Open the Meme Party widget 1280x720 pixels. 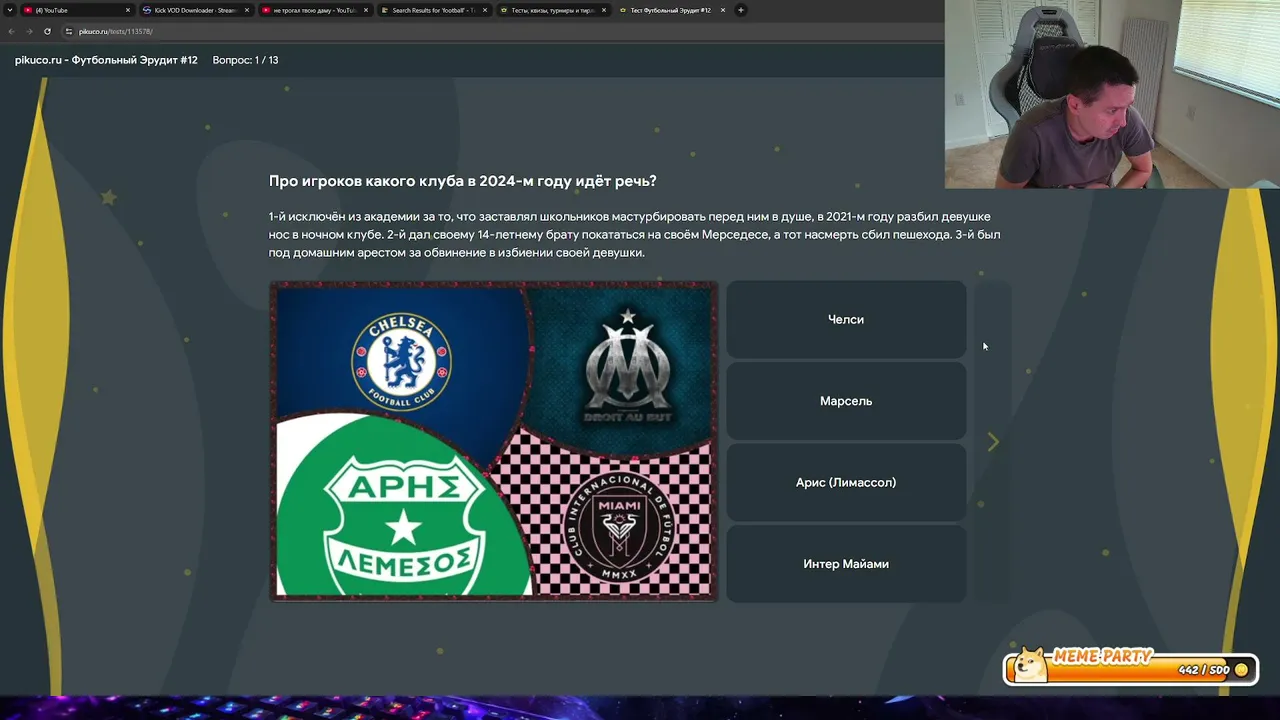(1130, 668)
